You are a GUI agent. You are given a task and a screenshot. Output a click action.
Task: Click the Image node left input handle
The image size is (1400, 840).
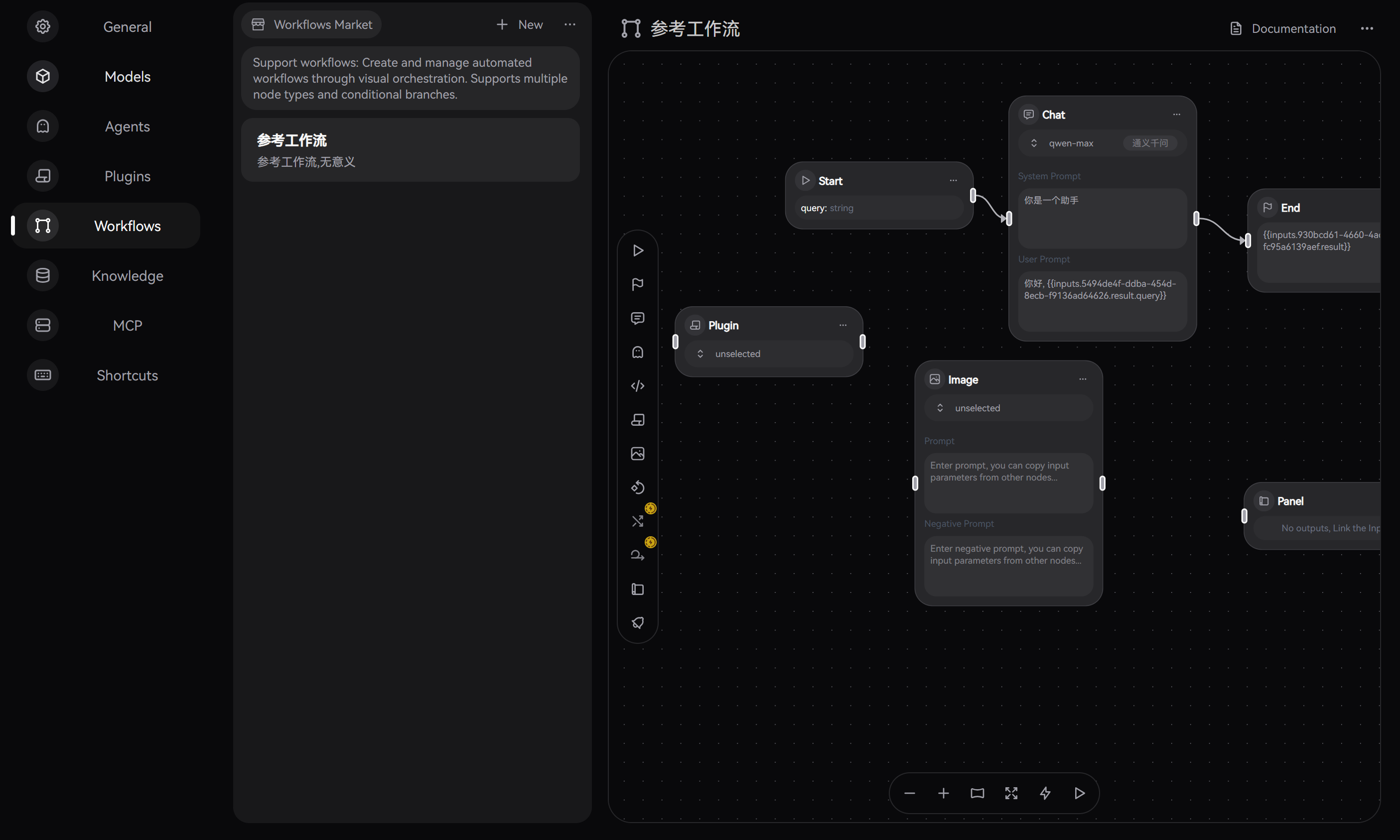tap(915, 483)
